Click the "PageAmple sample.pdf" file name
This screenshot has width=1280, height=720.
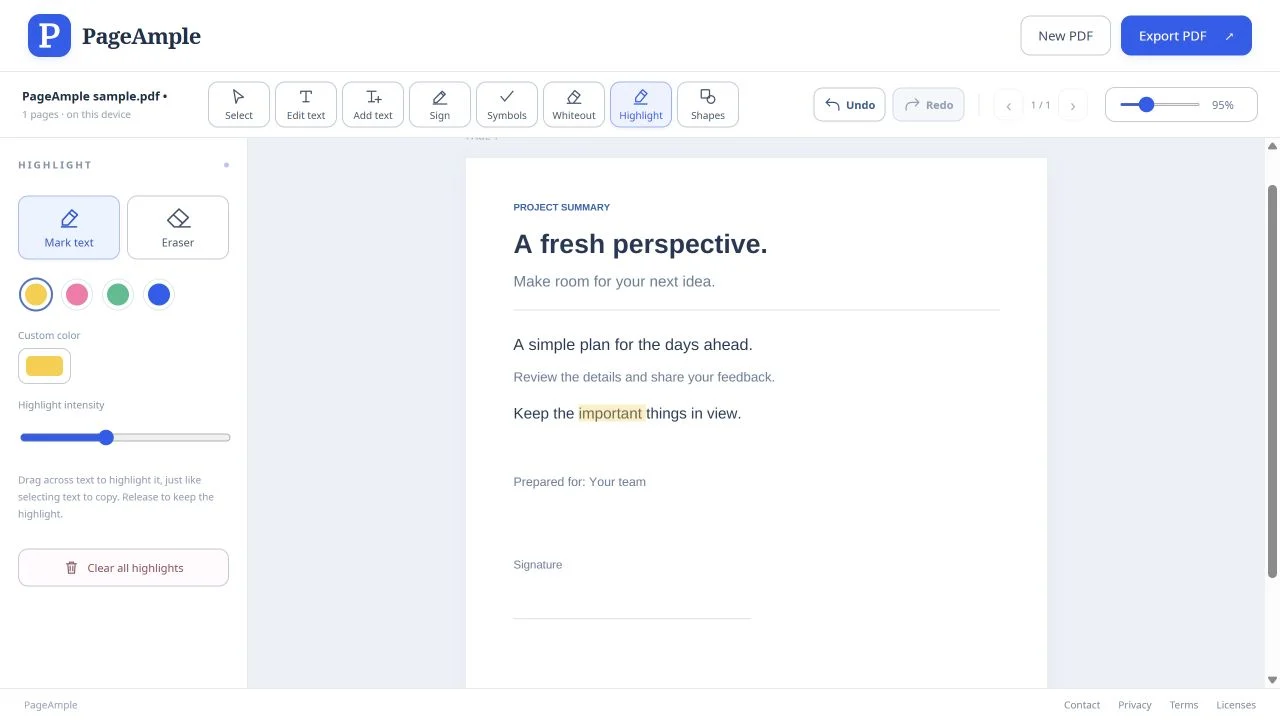click(91, 97)
